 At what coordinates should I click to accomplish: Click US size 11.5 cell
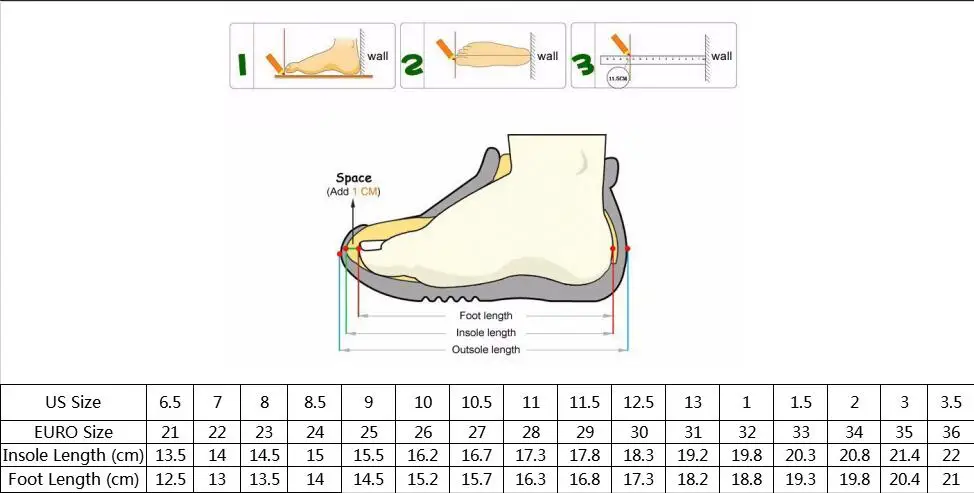point(585,402)
